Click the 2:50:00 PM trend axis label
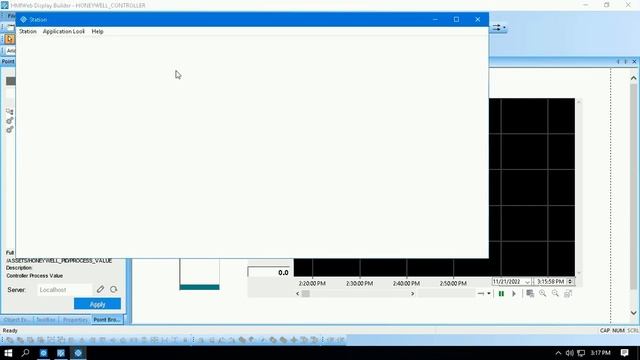Viewport: 640px width, 360px height. [x=453, y=283]
